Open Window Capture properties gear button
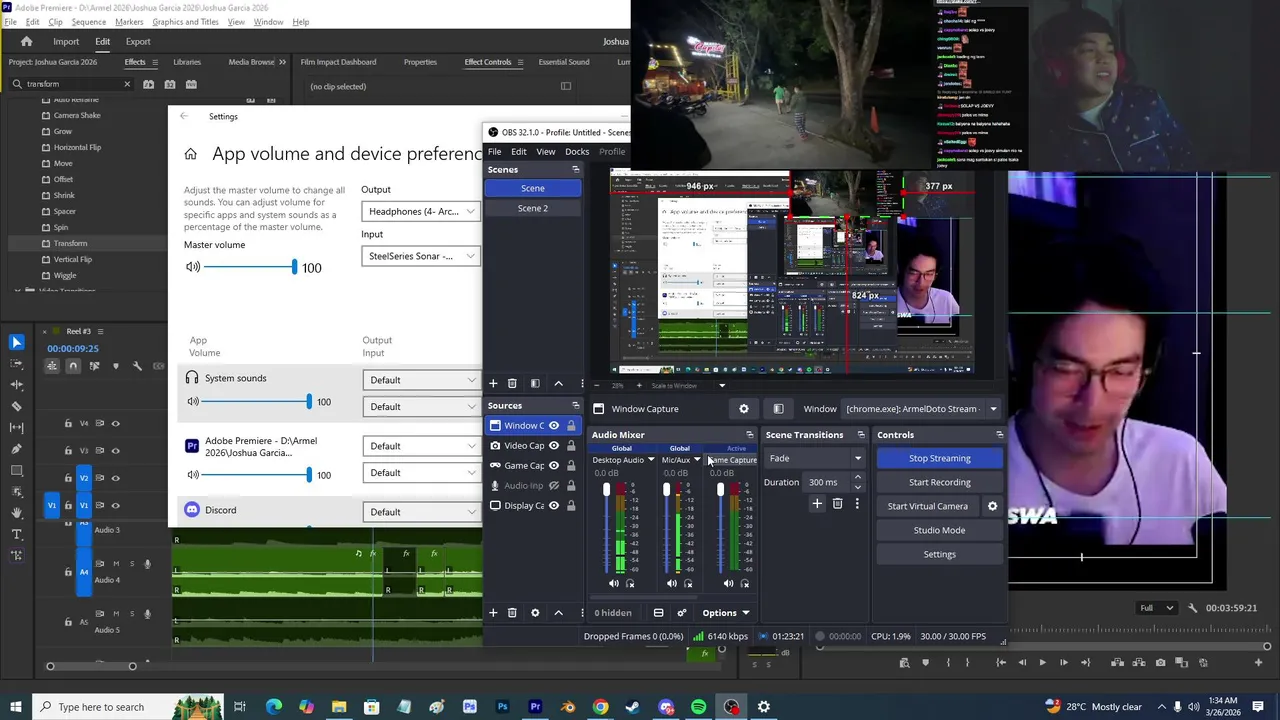Viewport: 1280px width, 720px height. tap(743, 408)
